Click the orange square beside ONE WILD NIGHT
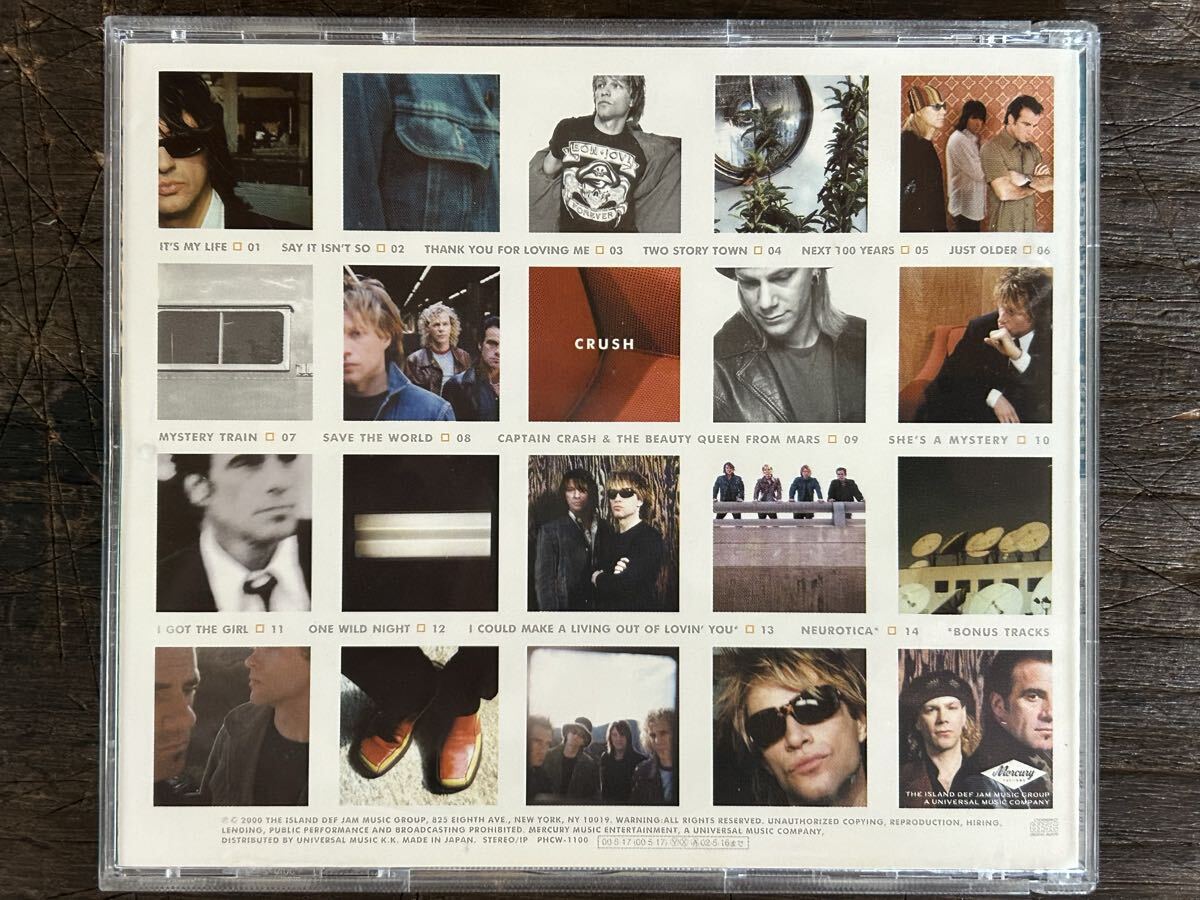 (x=421, y=629)
